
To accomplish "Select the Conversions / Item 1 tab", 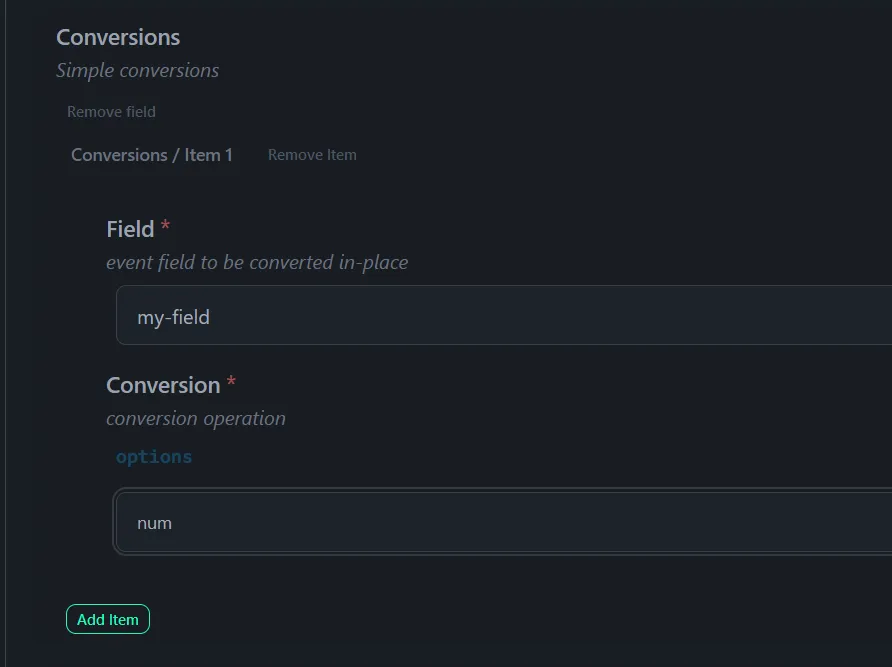I will [x=151, y=155].
